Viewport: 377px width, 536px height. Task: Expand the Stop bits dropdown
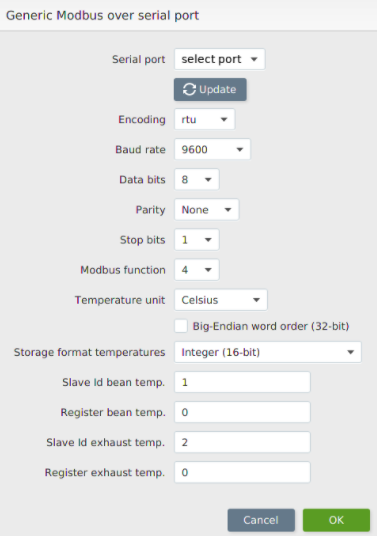click(x=197, y=240)
